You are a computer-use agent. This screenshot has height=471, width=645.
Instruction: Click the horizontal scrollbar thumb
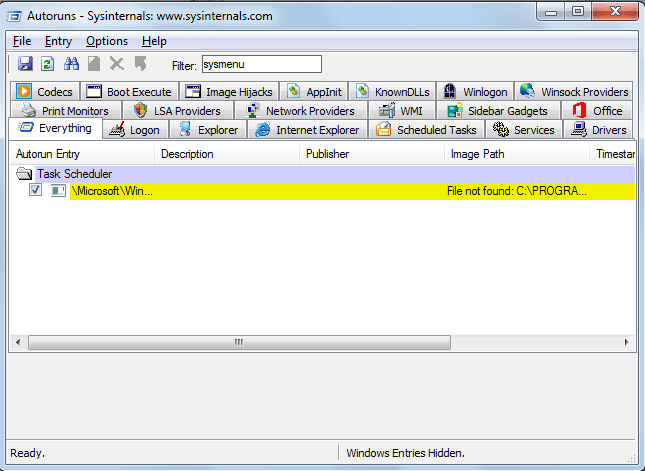click(x=239, y=342)
